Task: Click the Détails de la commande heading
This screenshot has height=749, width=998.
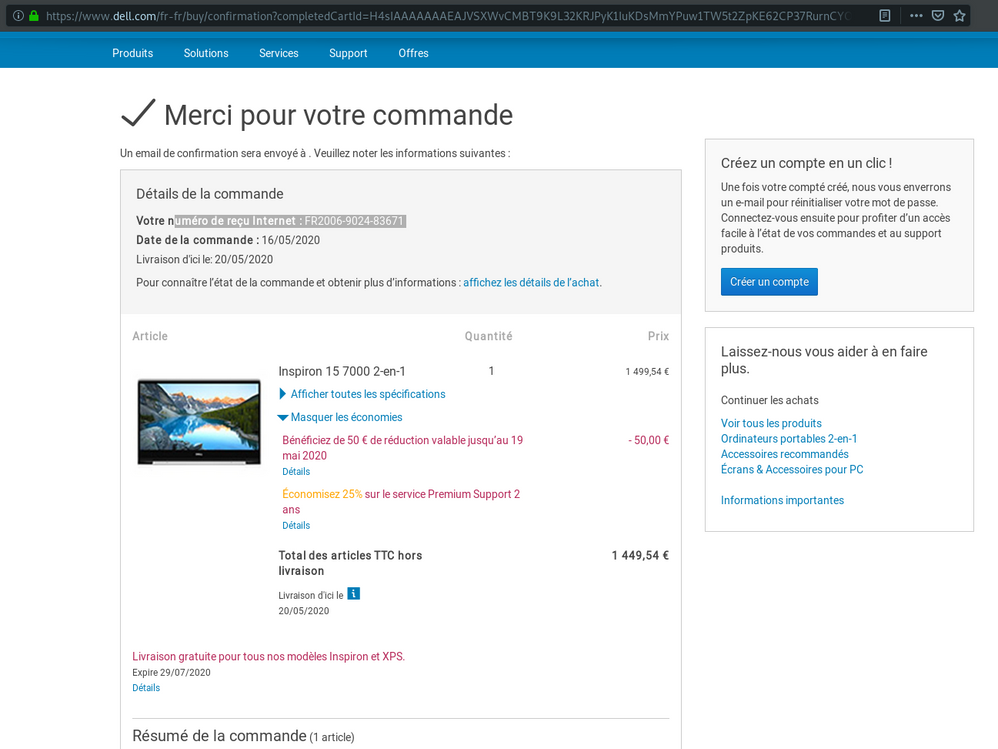Action: 210,194
